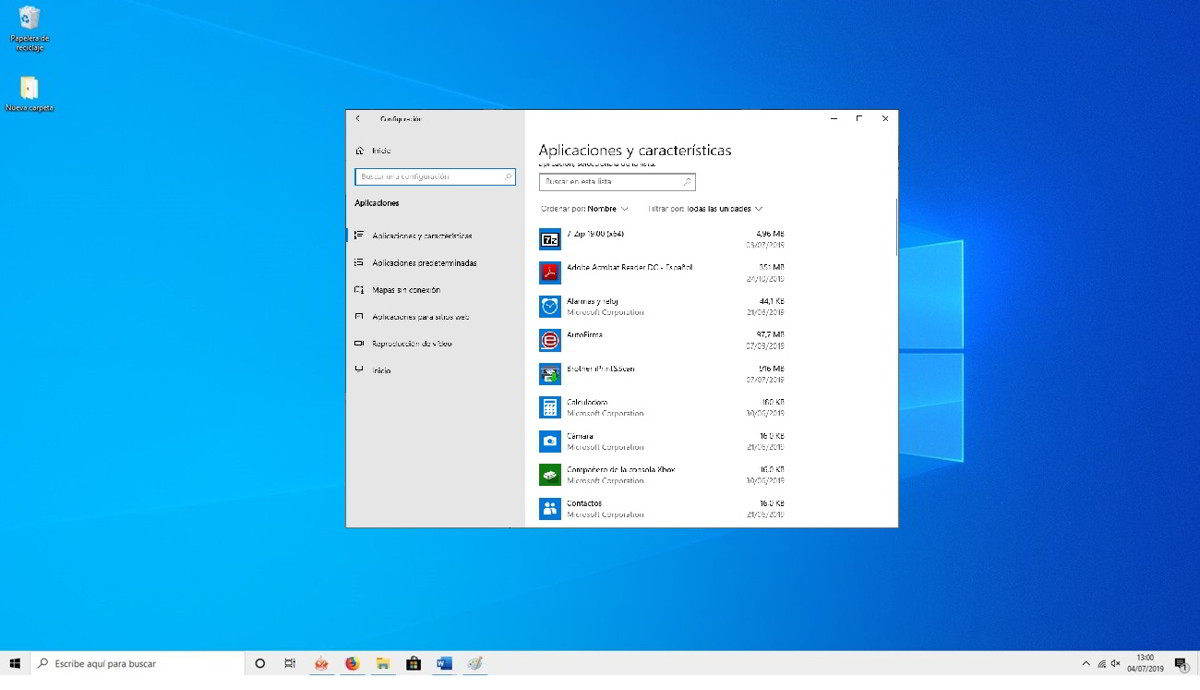The width and height of the screenshot is (1200, 690).
Task: Open Firefox from the taskbar
Action: point(352,664)
